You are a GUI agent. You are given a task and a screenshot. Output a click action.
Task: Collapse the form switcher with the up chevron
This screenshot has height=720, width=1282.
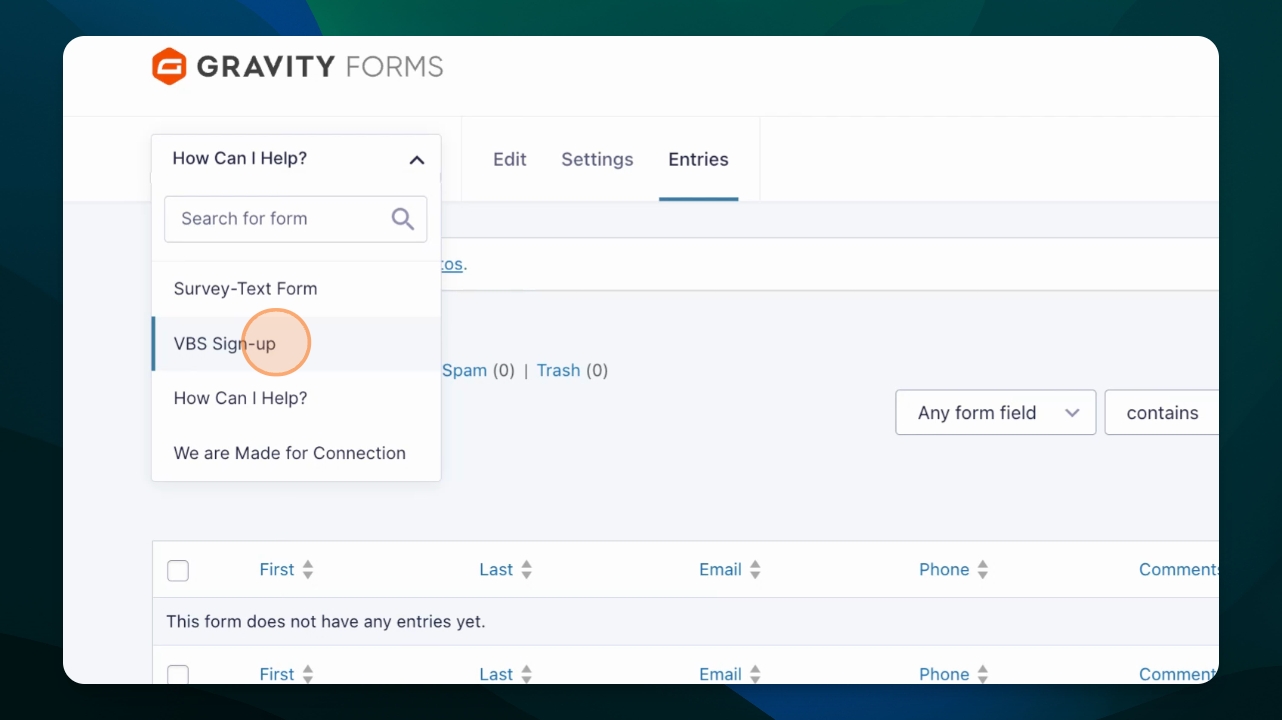click(x=417, y=160)
